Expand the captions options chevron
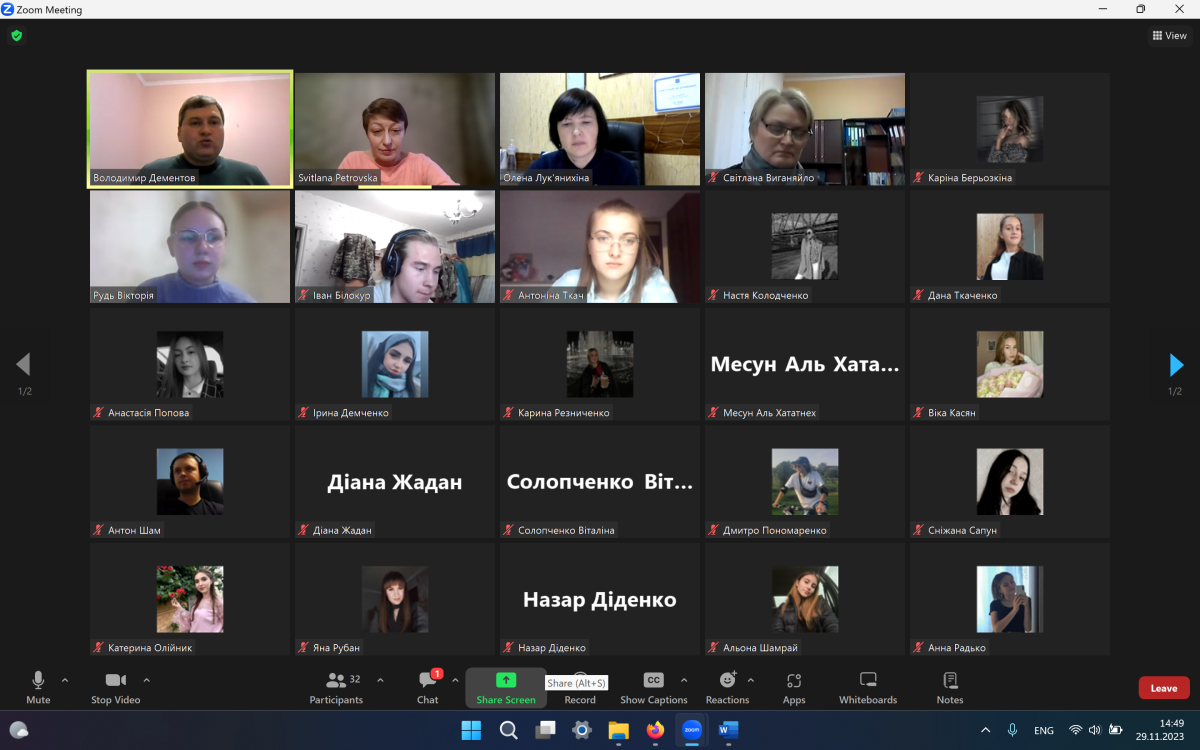1200x750 pixels. (684, 680)
